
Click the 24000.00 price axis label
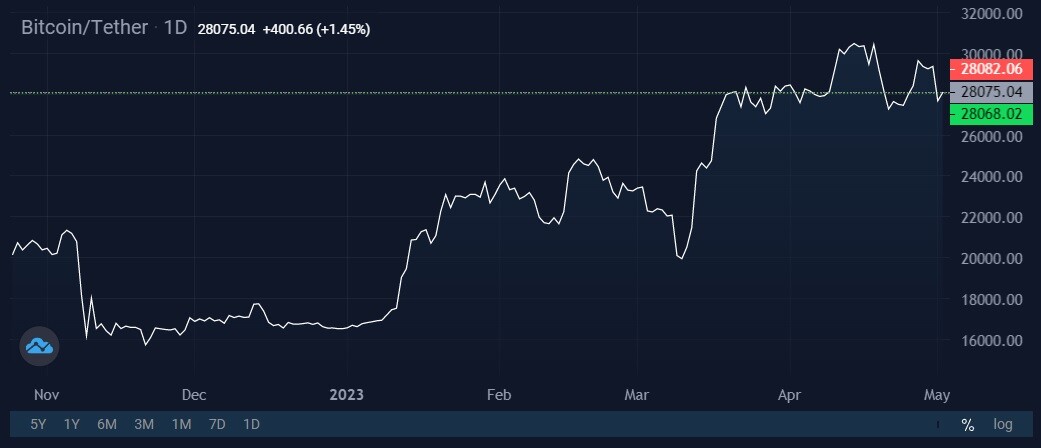coord(991,177)
